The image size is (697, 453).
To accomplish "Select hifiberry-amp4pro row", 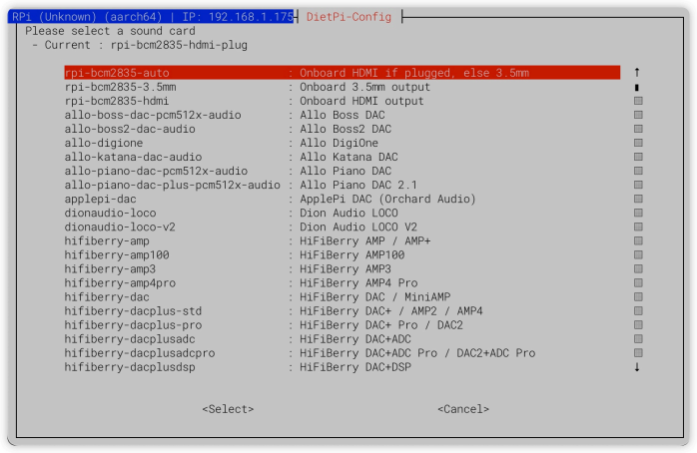I will [342, 283].
